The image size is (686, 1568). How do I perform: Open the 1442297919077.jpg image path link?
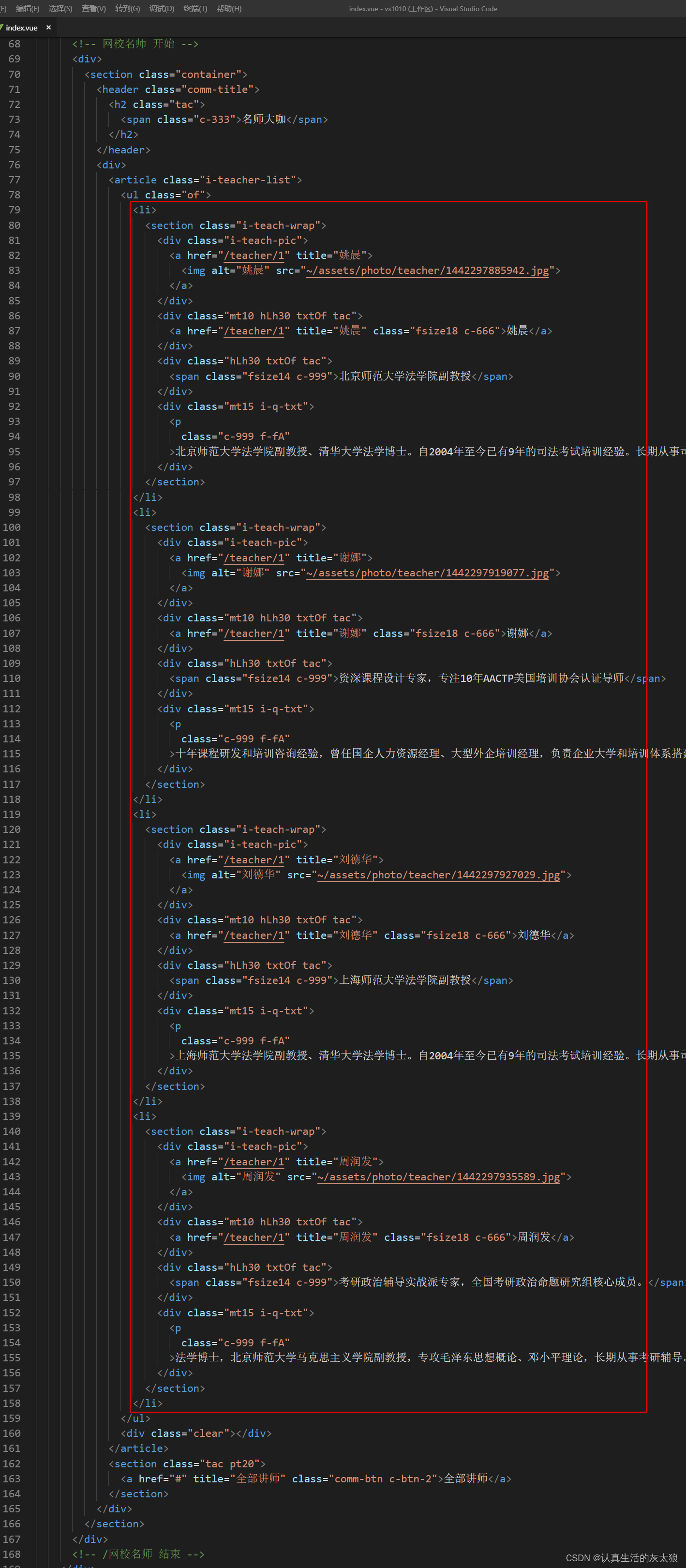(x=427, y=573)
